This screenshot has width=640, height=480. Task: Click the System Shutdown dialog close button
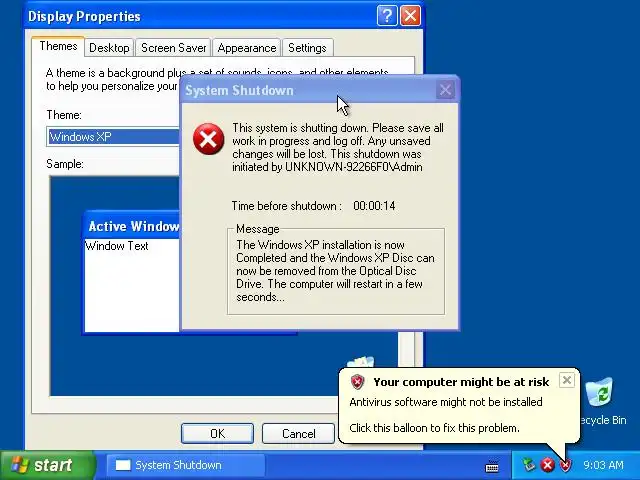pos(445,90)
